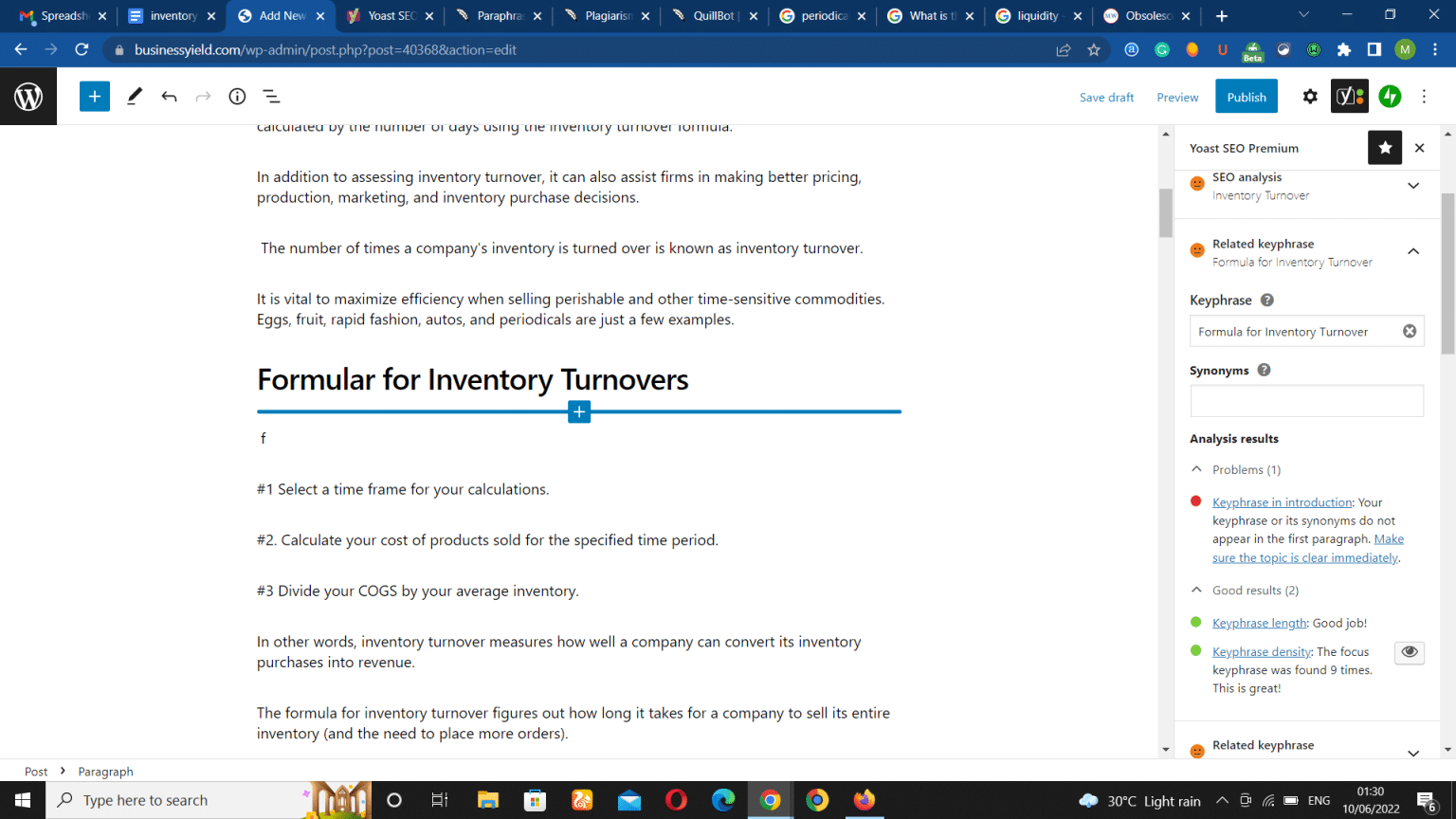Open the Settings gear panel
Screen dimensions: 1456x819
(x=1310, y=97)
